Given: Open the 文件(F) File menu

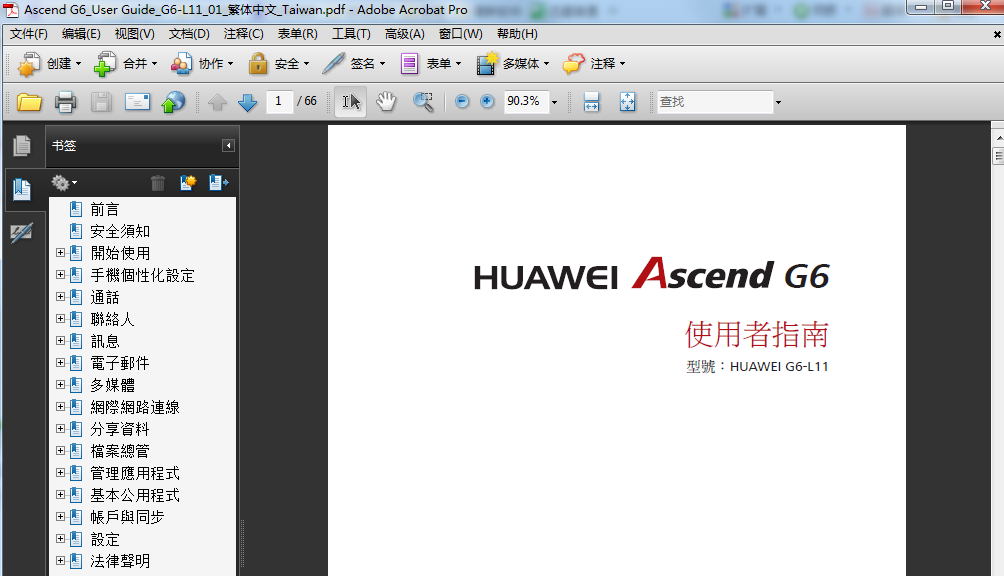Looking at the screenshot, I should (x=29, y=34).
